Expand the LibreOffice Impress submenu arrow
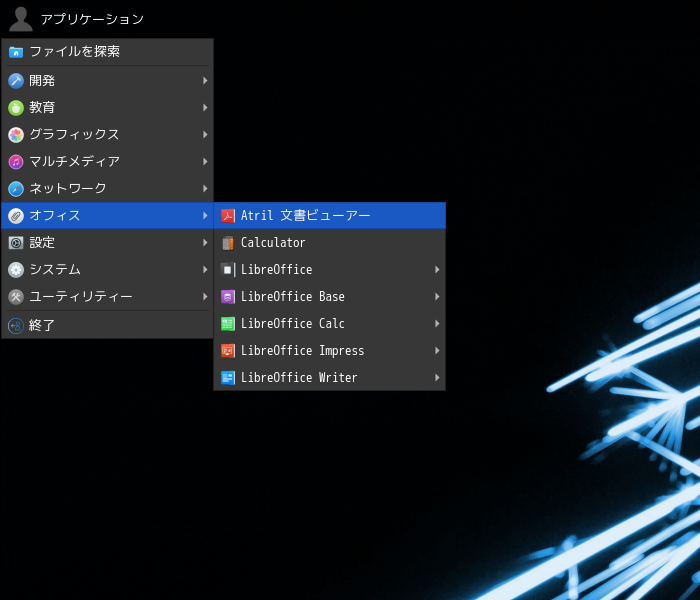 point(437,351)
